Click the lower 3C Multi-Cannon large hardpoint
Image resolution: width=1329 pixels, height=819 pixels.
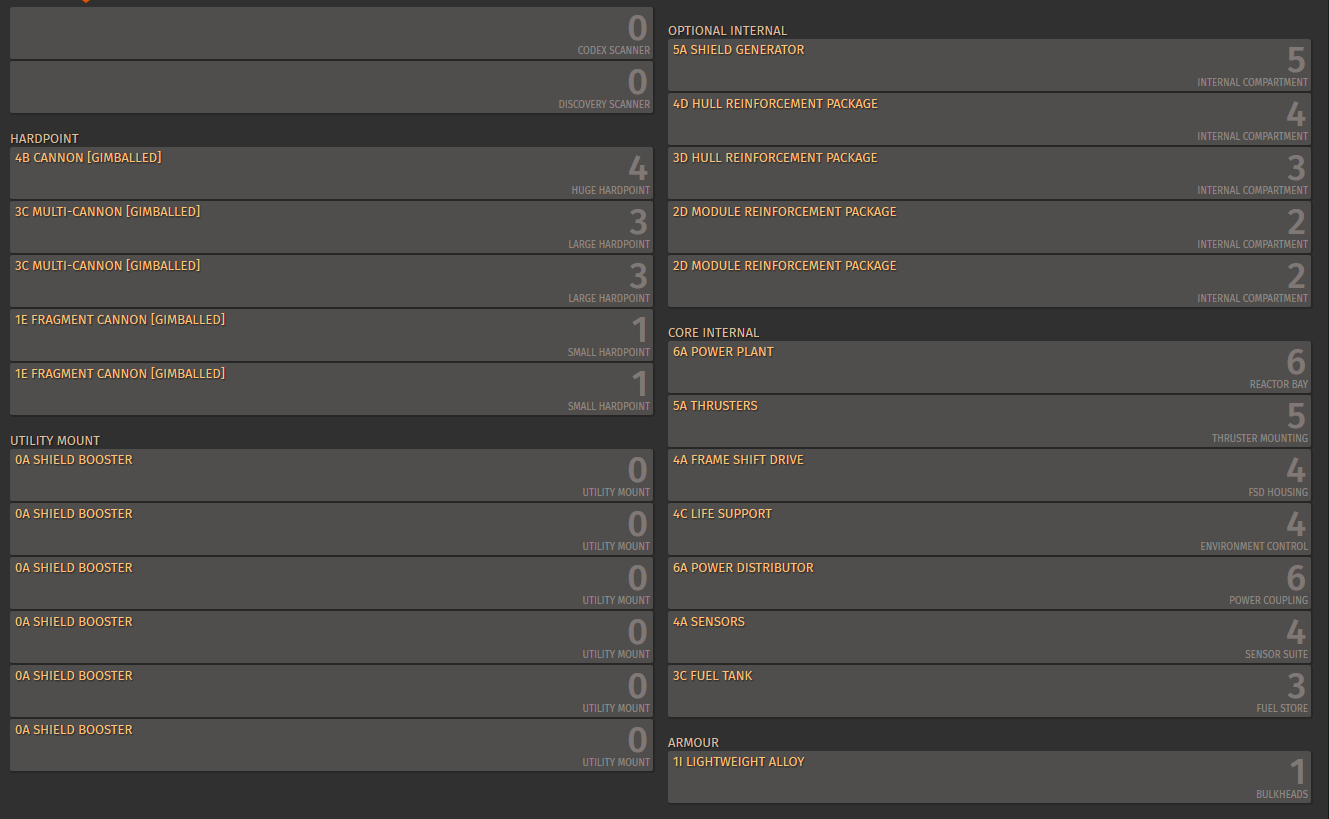pos(331,281)
